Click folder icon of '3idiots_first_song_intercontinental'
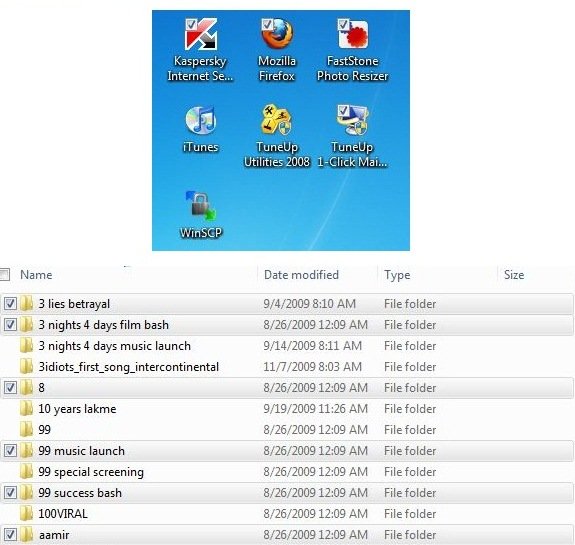 [x=26, y=367]
